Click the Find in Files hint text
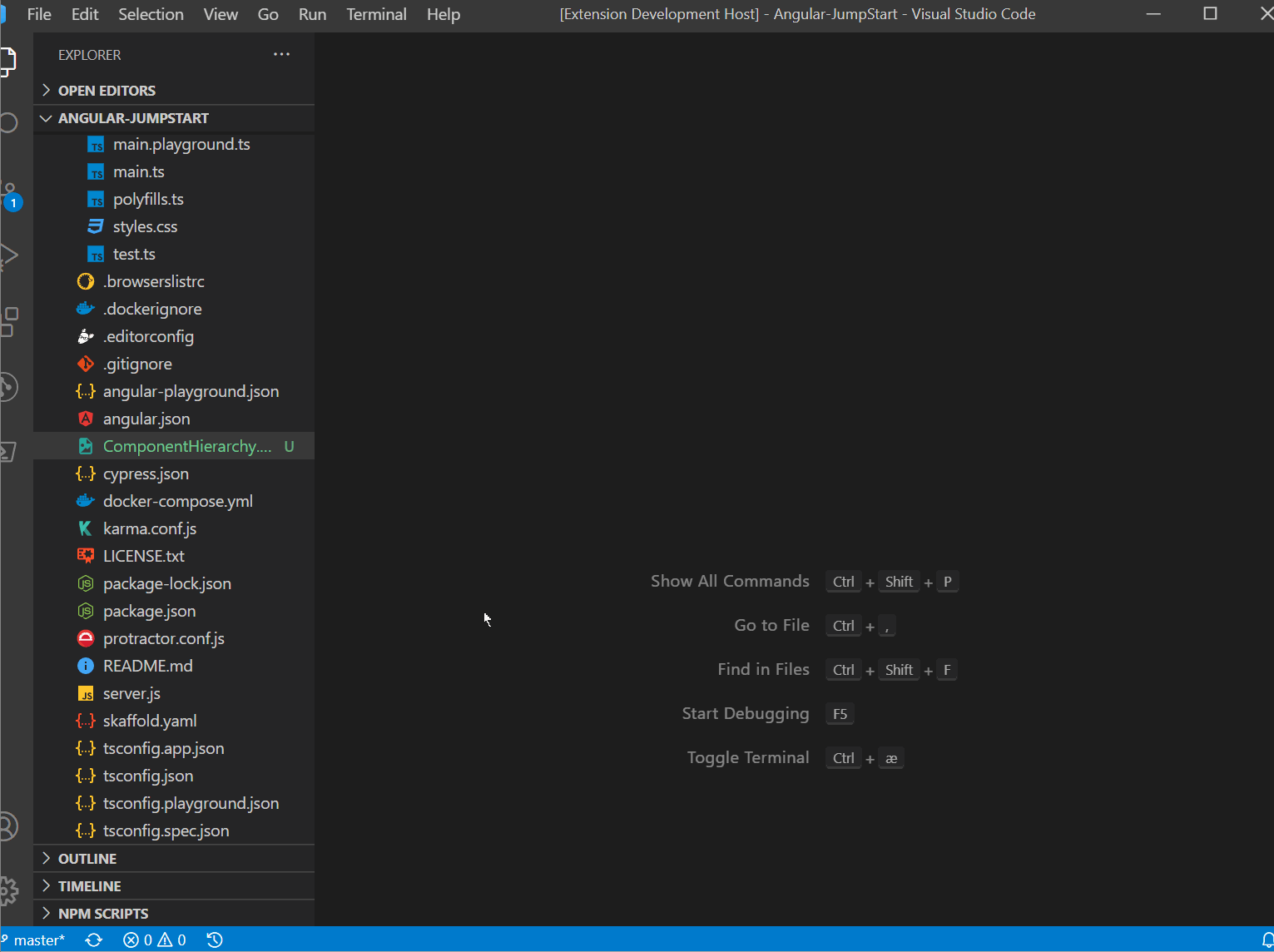 click(763, 669)
